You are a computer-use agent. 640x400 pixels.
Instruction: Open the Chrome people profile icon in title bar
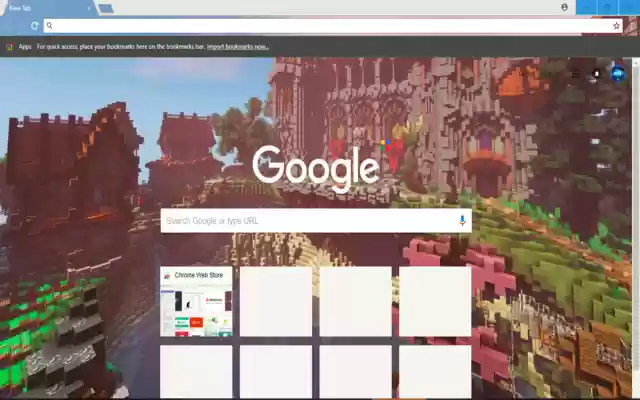564,7
